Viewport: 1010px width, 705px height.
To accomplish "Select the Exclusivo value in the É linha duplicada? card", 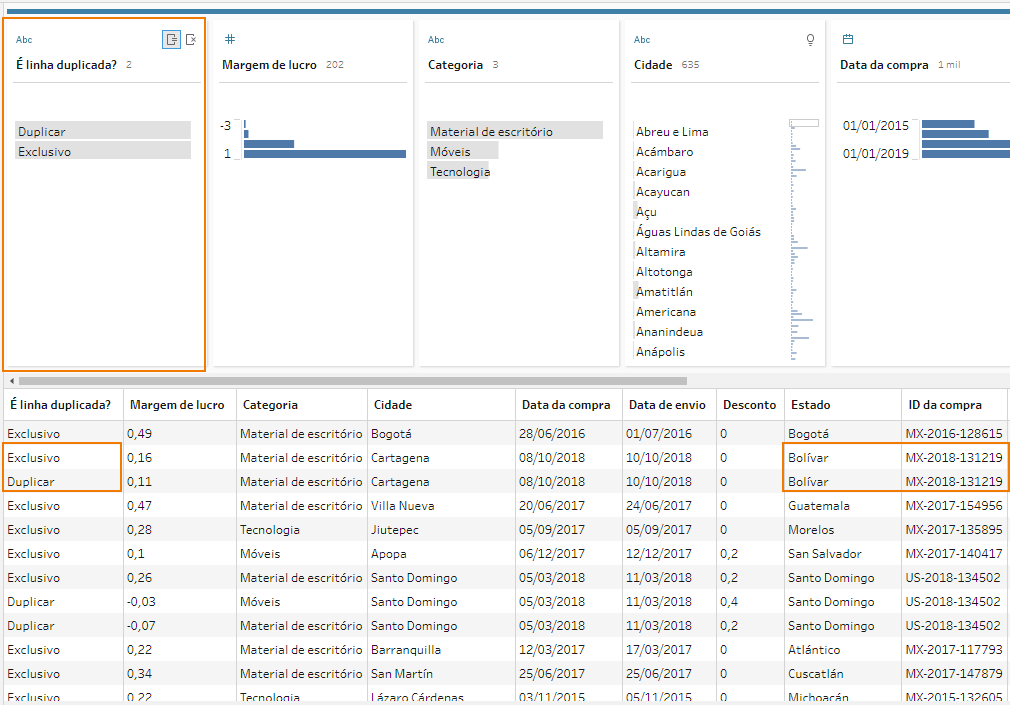I will pos(103,151).
